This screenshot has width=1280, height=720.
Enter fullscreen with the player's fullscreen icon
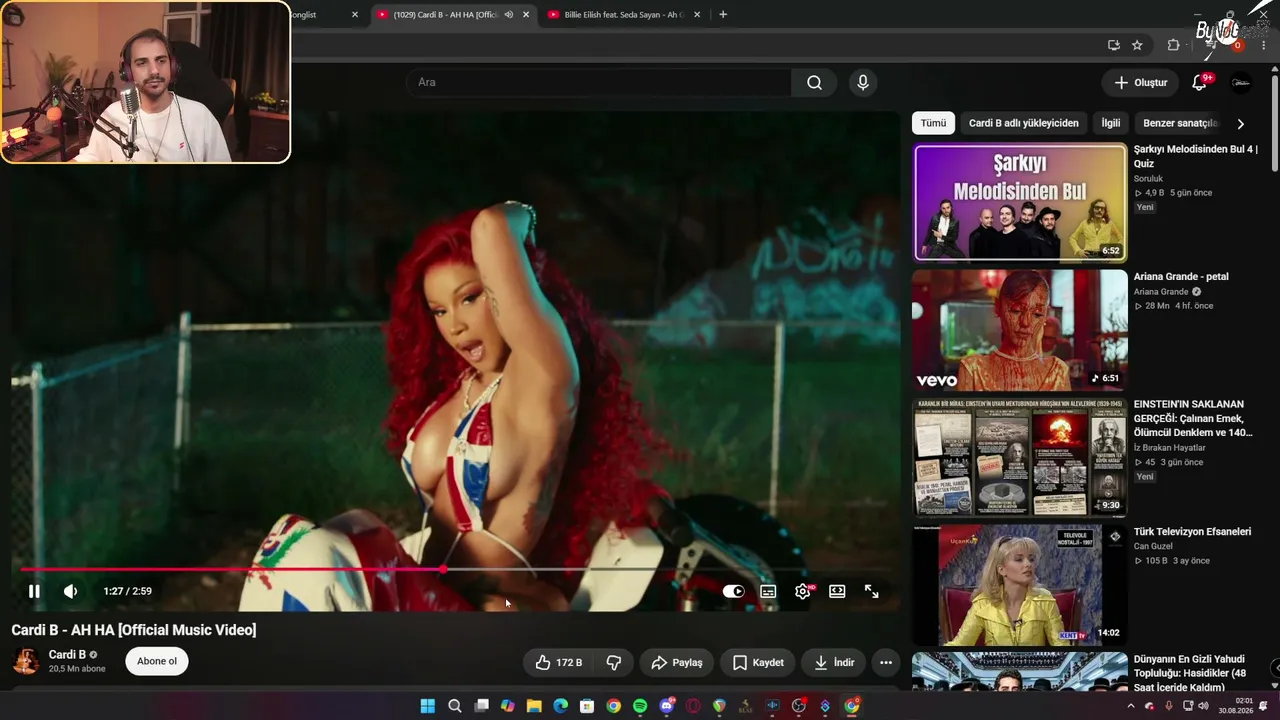(872, 591)
